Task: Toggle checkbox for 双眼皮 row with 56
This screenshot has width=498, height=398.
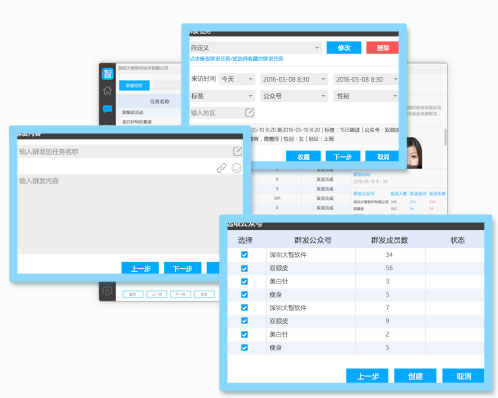Action: (244, 268)
